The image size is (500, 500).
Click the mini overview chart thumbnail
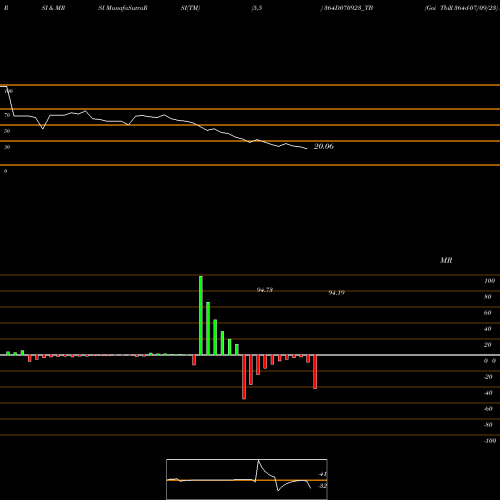[x=247, y=479]
